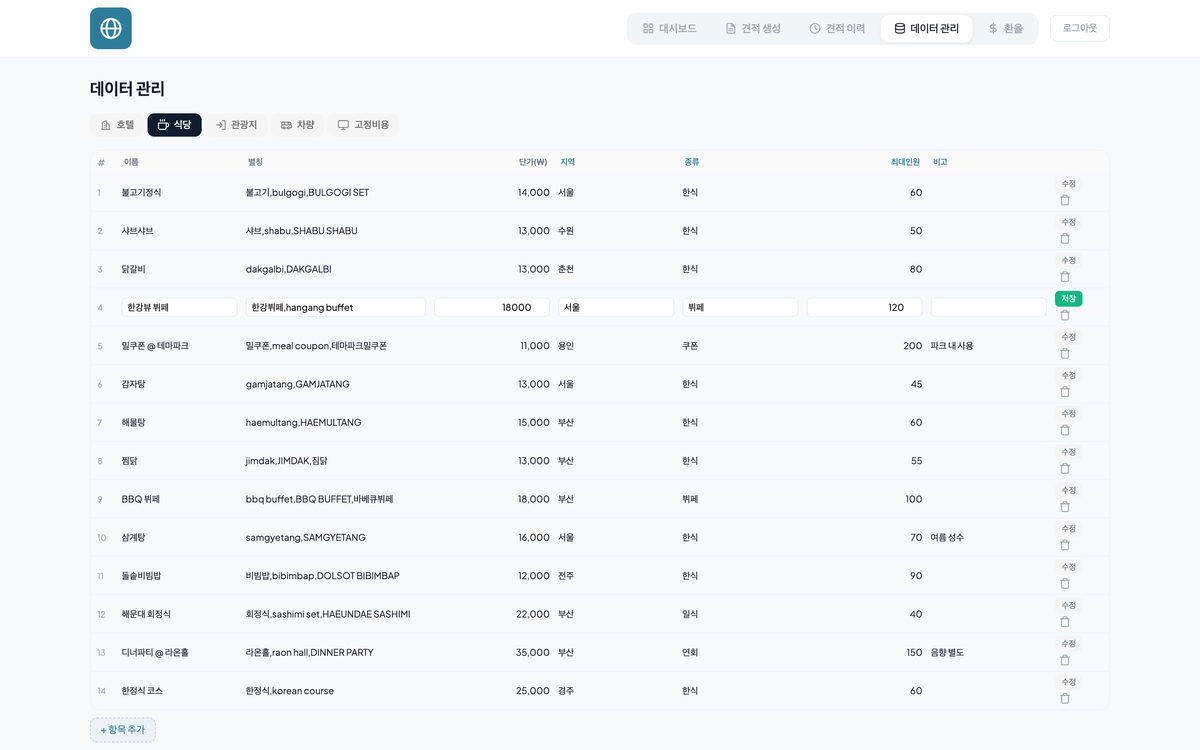Click trash icon in the 한강뷰 뷔페 editing row
The width and height of the screenshot is (1200, 750).
coord(1065,315)
